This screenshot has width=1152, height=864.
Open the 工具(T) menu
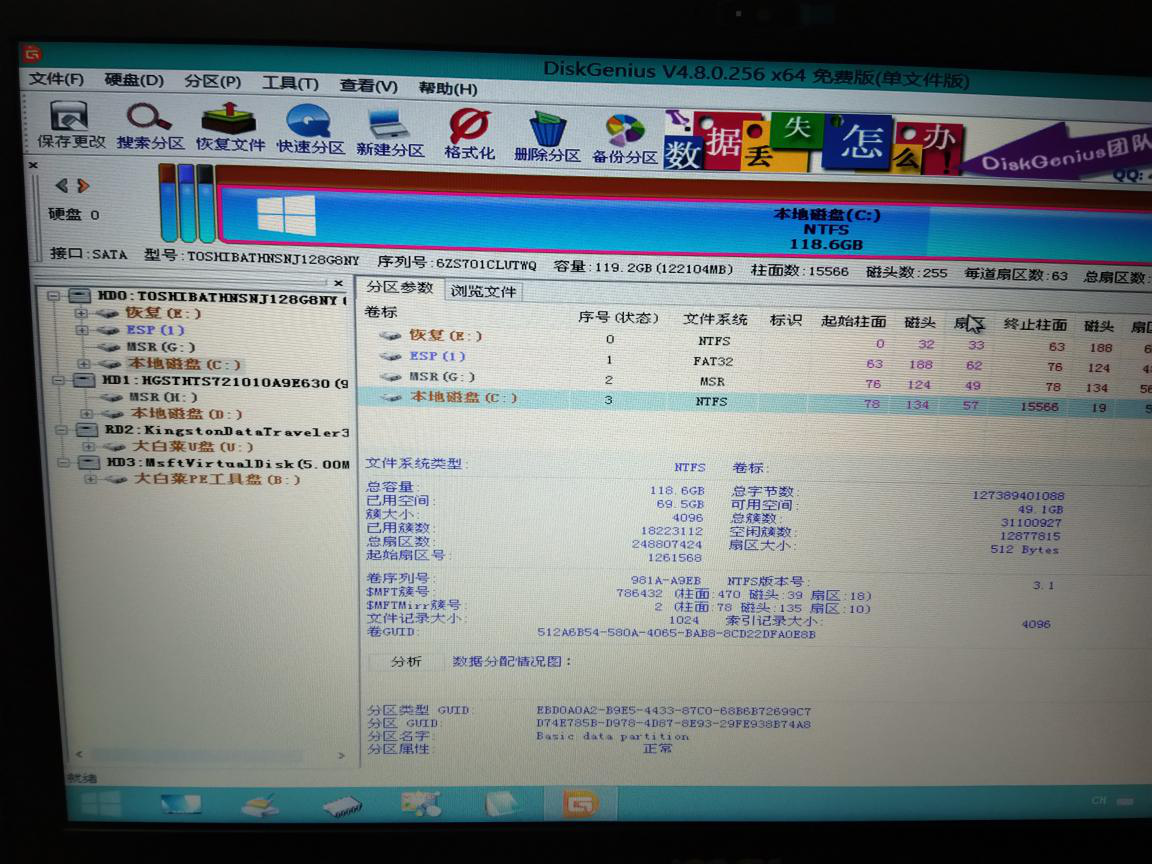(290, 84)
